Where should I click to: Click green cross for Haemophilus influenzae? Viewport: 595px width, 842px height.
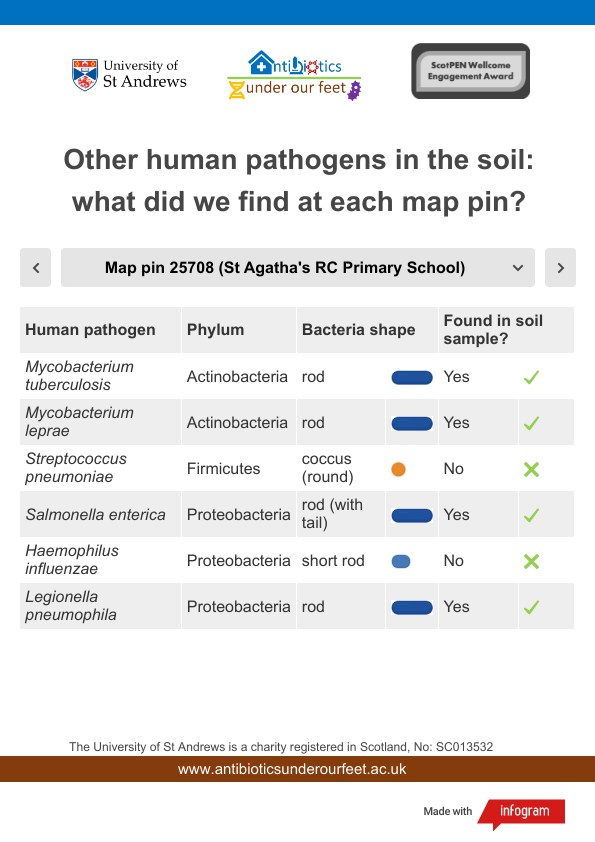click(531, 561)
